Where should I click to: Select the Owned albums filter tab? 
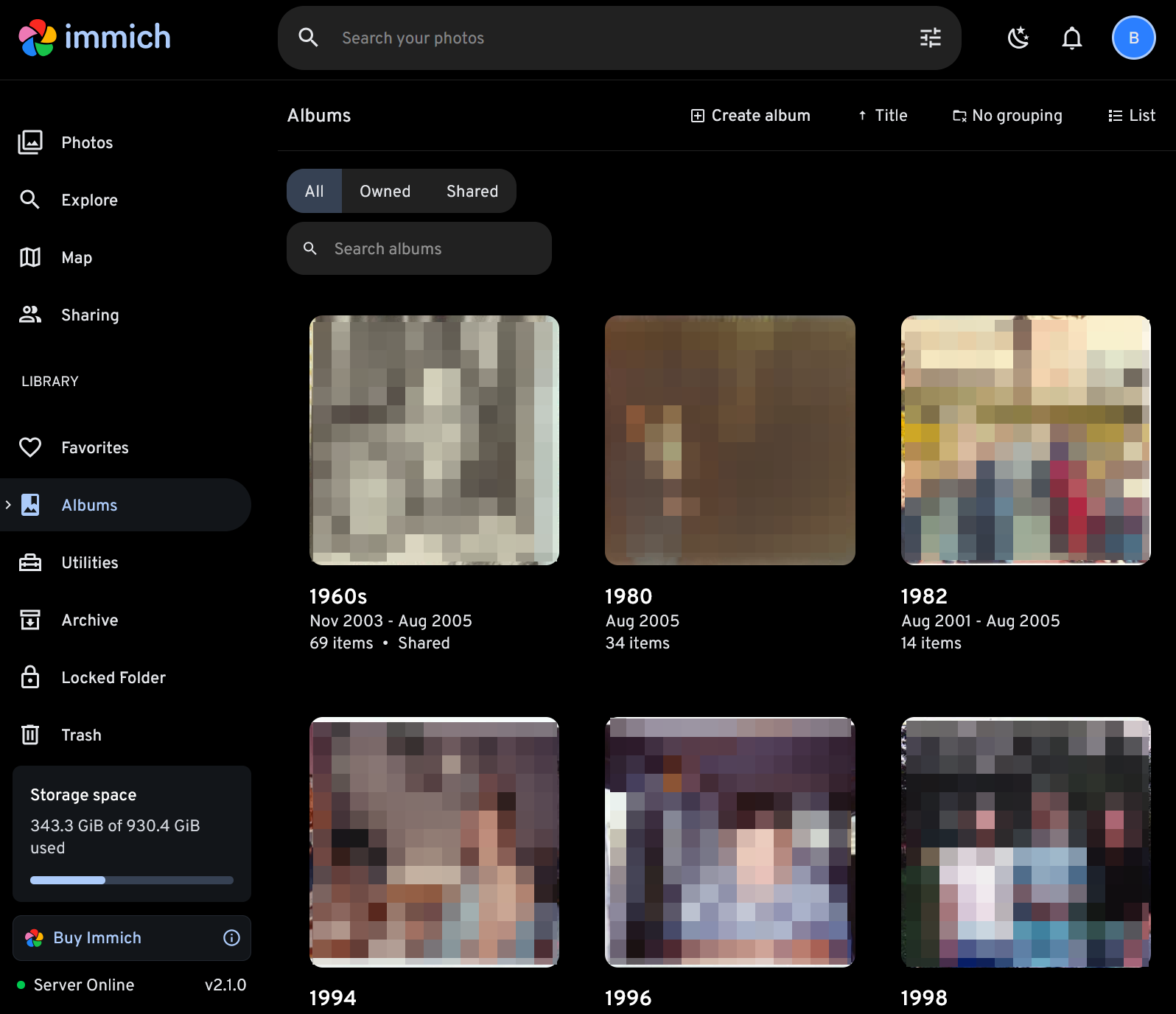[x=385, y=191]
